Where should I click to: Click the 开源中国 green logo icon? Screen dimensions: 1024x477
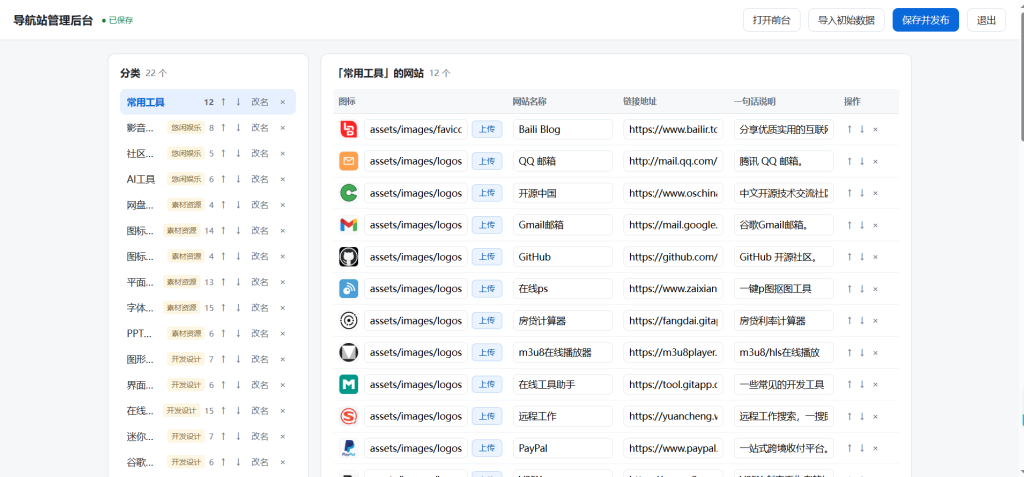click(x=349, y=193)
